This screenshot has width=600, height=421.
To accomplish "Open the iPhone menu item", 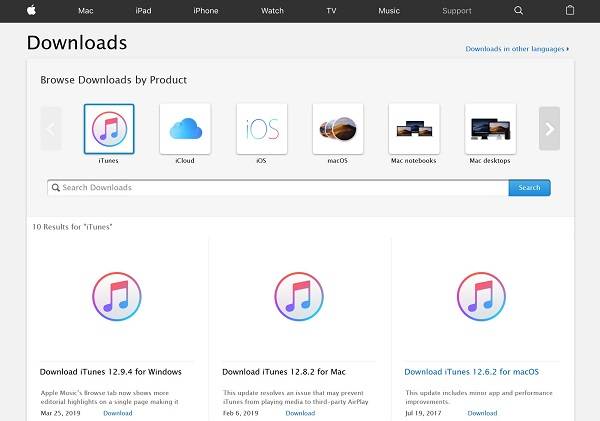I will point(205,11).
